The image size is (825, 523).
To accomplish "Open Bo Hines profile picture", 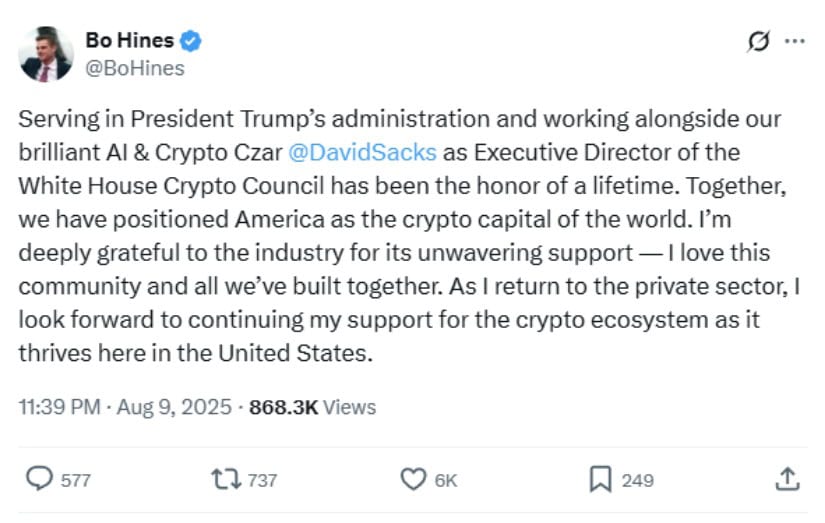I will (46, 54).
